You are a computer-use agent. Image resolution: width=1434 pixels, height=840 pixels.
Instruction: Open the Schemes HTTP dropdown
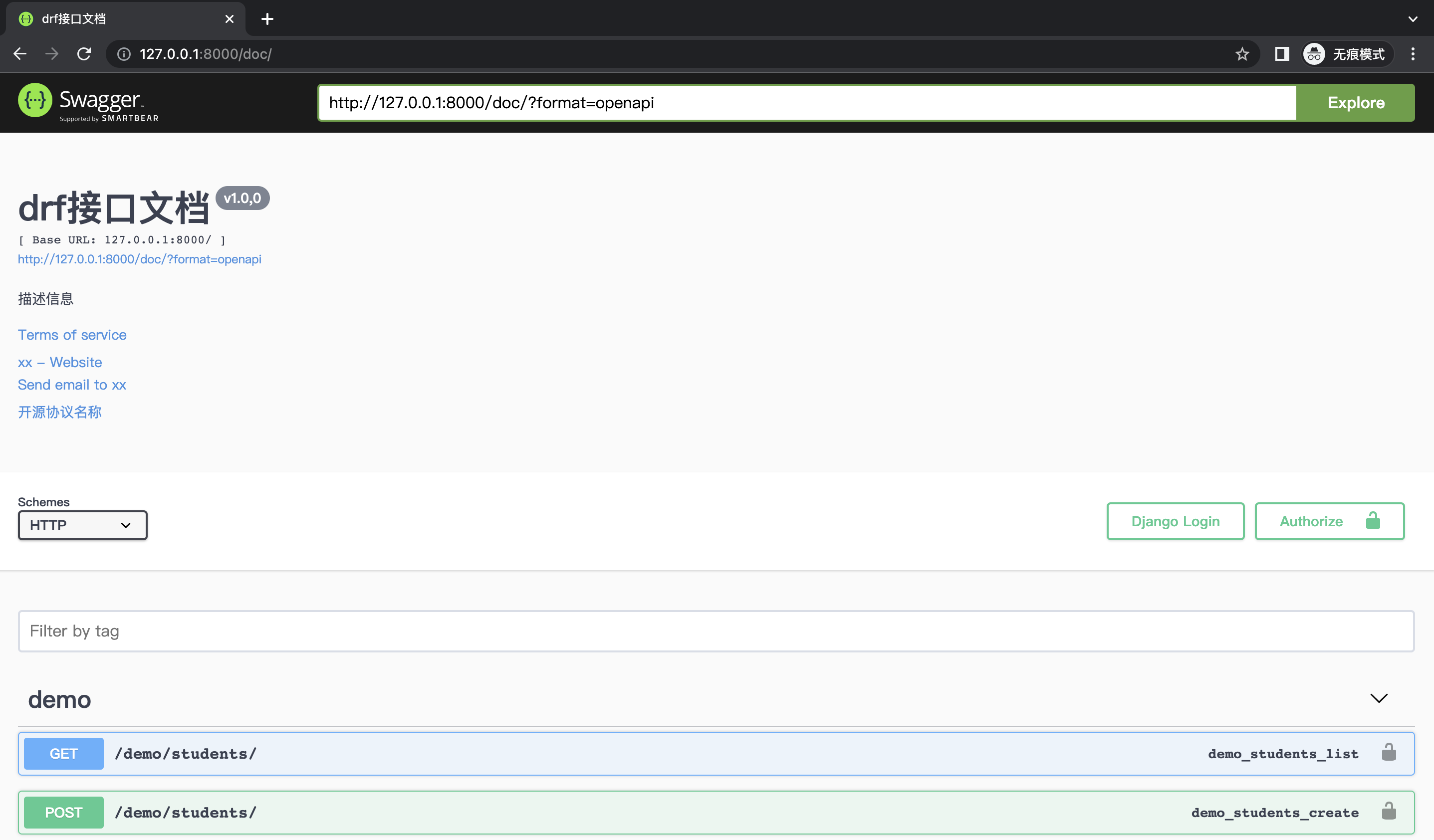[x=82, y=525]
